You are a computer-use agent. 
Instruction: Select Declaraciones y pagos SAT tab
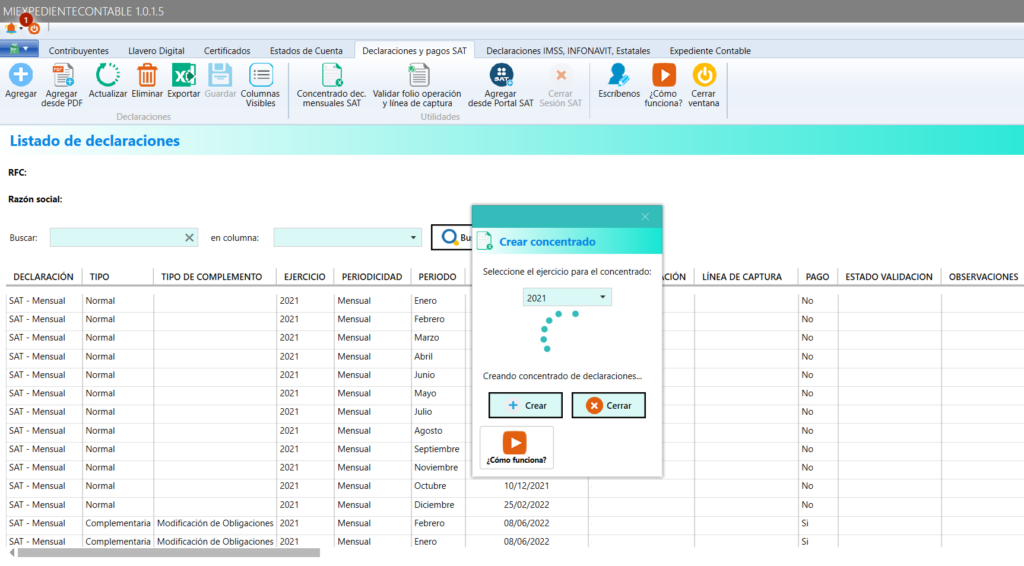(414, 51)
